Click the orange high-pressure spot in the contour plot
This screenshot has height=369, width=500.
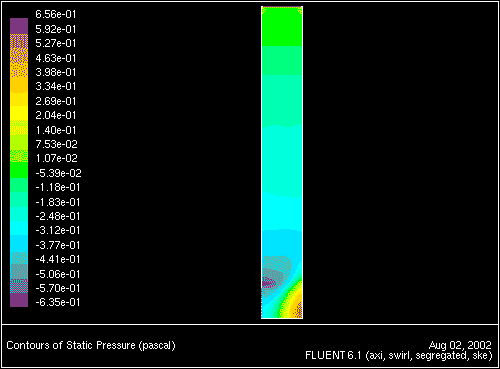point(296,305)
